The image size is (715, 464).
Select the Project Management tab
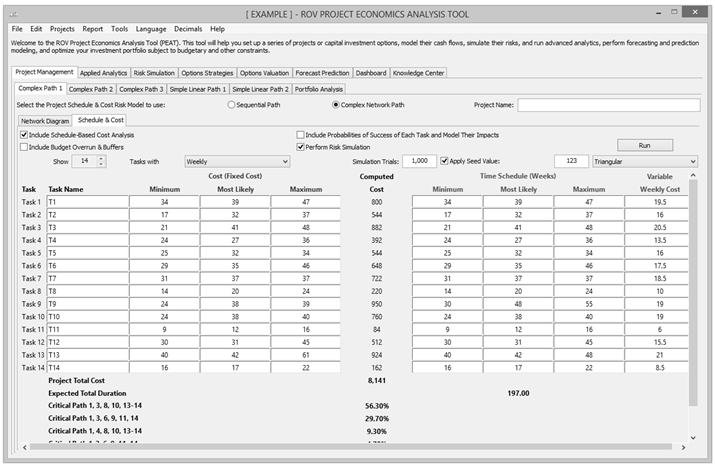coord(44,72)
